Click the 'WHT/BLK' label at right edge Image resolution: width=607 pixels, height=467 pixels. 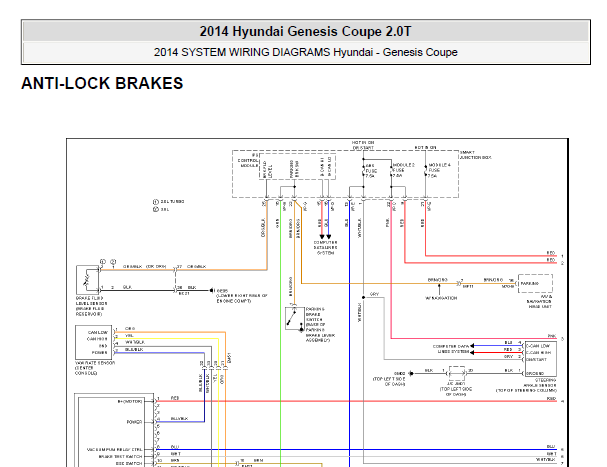click(x=547, y=460)
